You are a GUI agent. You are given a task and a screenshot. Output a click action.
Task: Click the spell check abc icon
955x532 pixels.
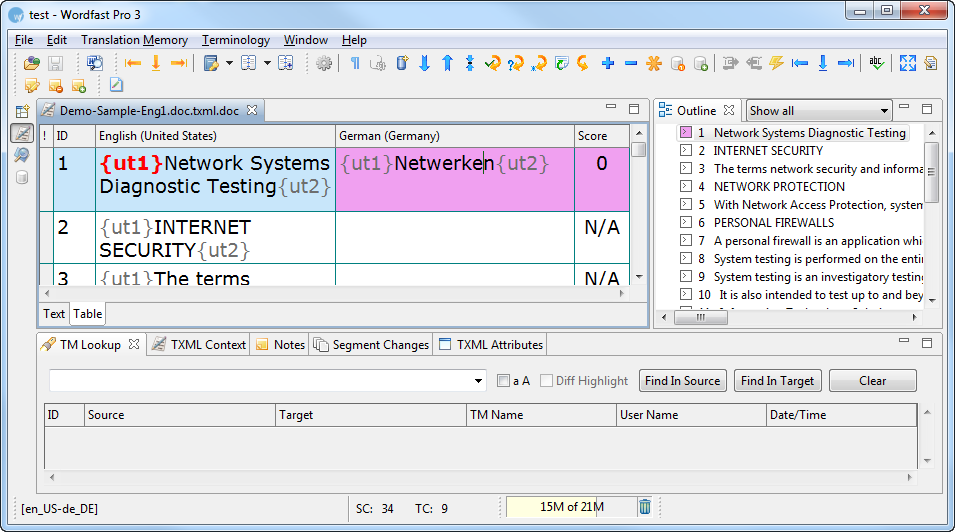[x=877, y=63]
